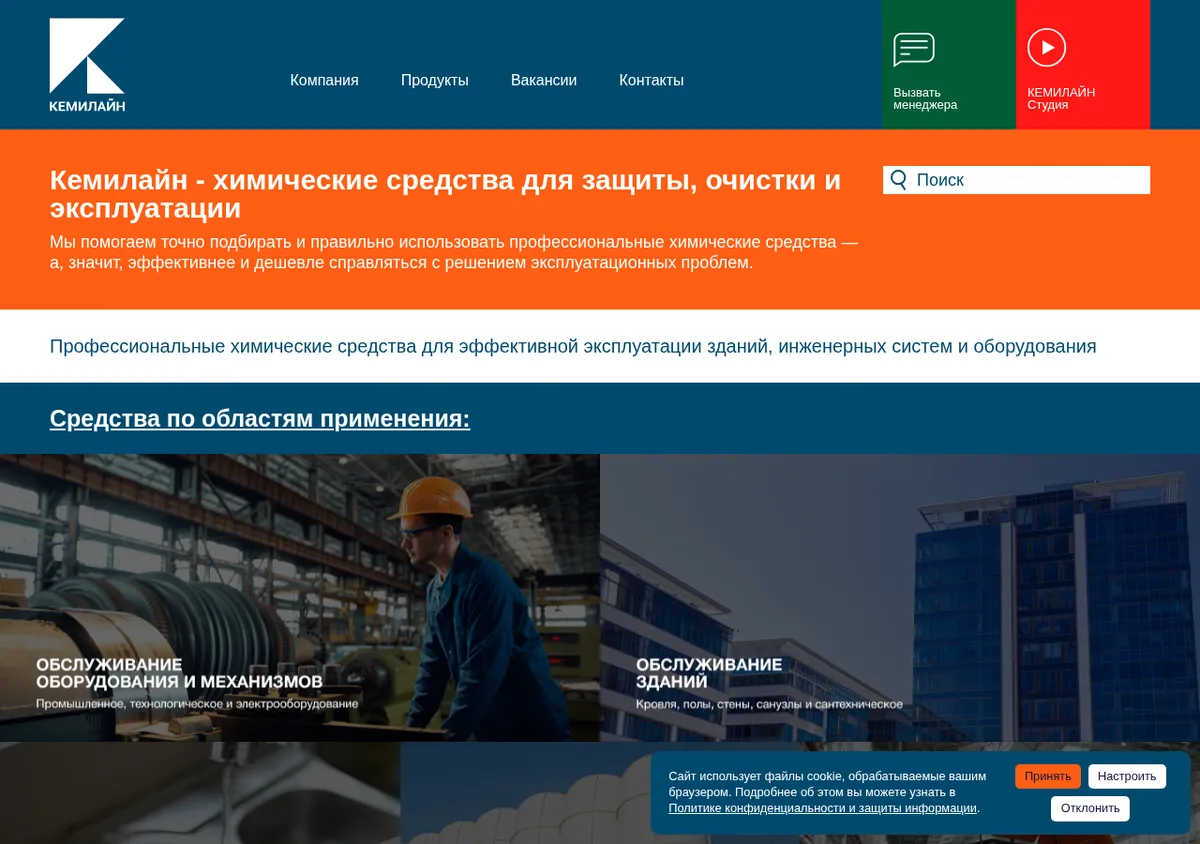This screenshot has height=844, width=1200.
Task: Click the Вызвать менеджера green tile label
Action: (925, 99)
